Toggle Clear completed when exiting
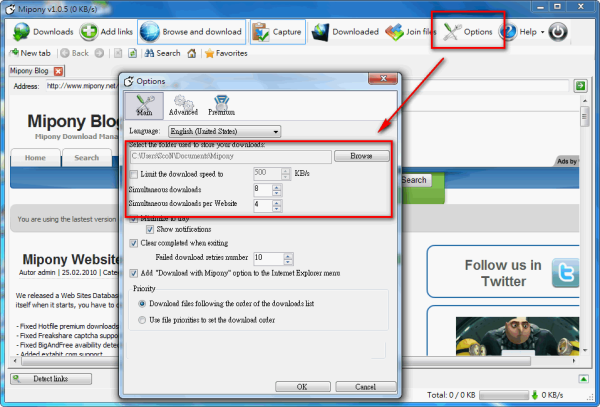Screen dimensions: 600x407 pyautogui.click(x=134, y=243)
